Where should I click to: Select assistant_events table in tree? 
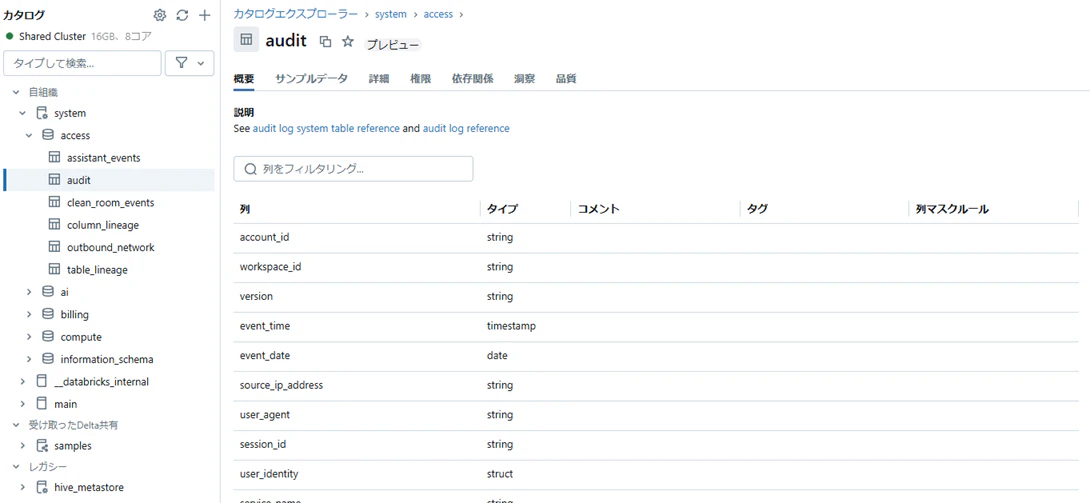tap(104, 158)
